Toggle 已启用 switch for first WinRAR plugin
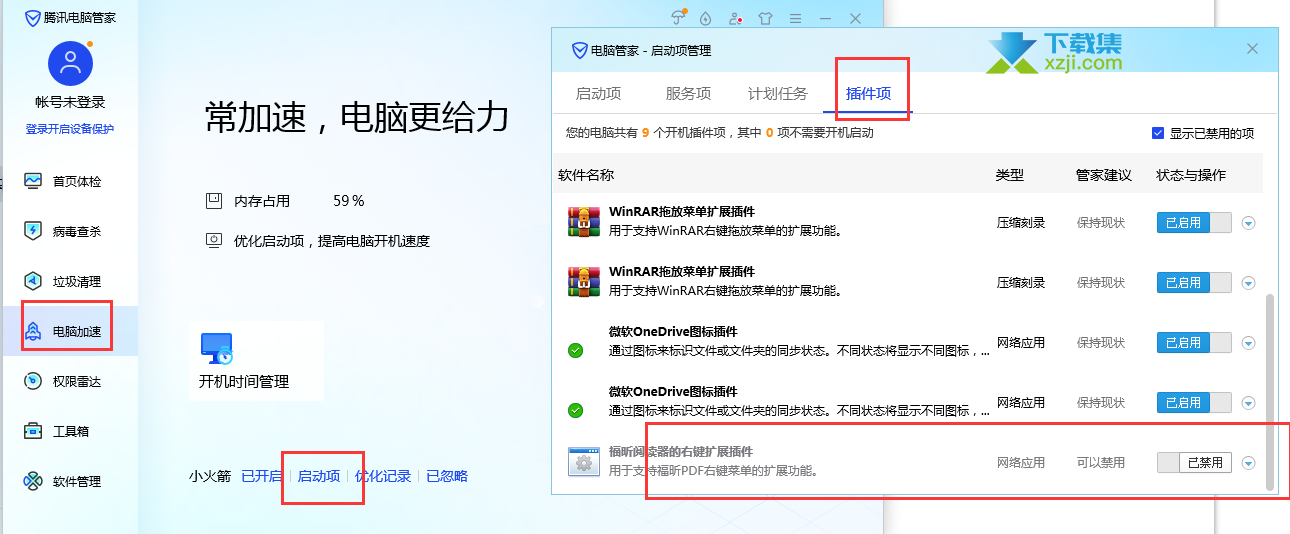1290x534 pixels. pyautogui.click(x=1194, y=223)
